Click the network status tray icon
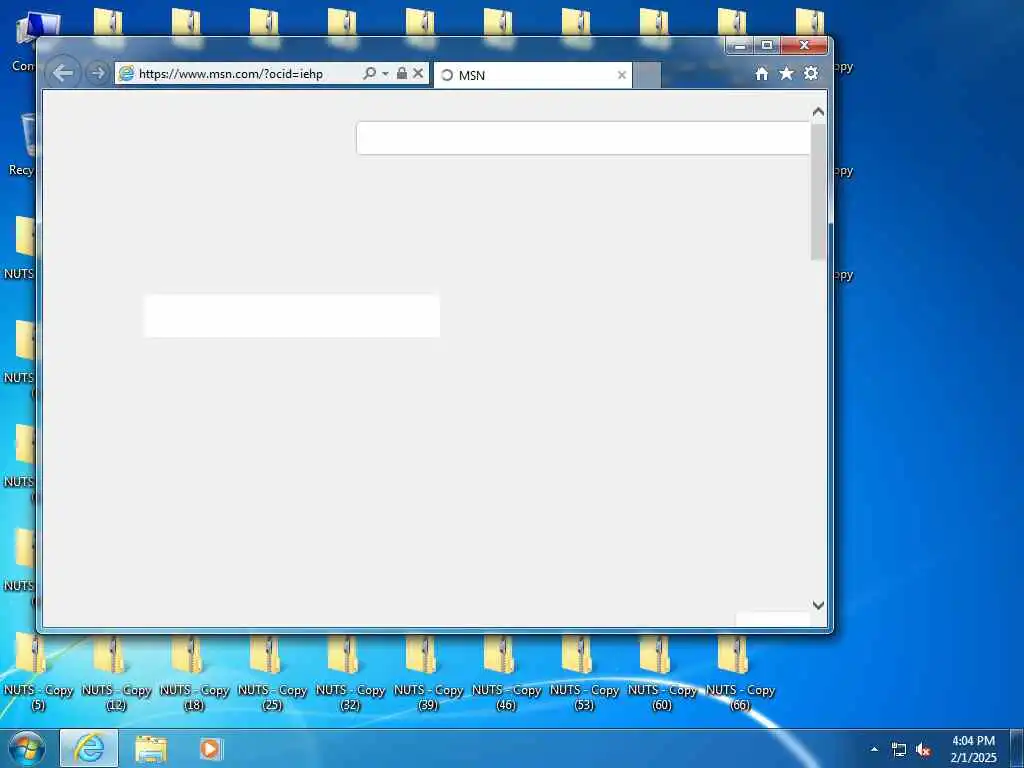 pyautogui.click(x=899, y=750)
